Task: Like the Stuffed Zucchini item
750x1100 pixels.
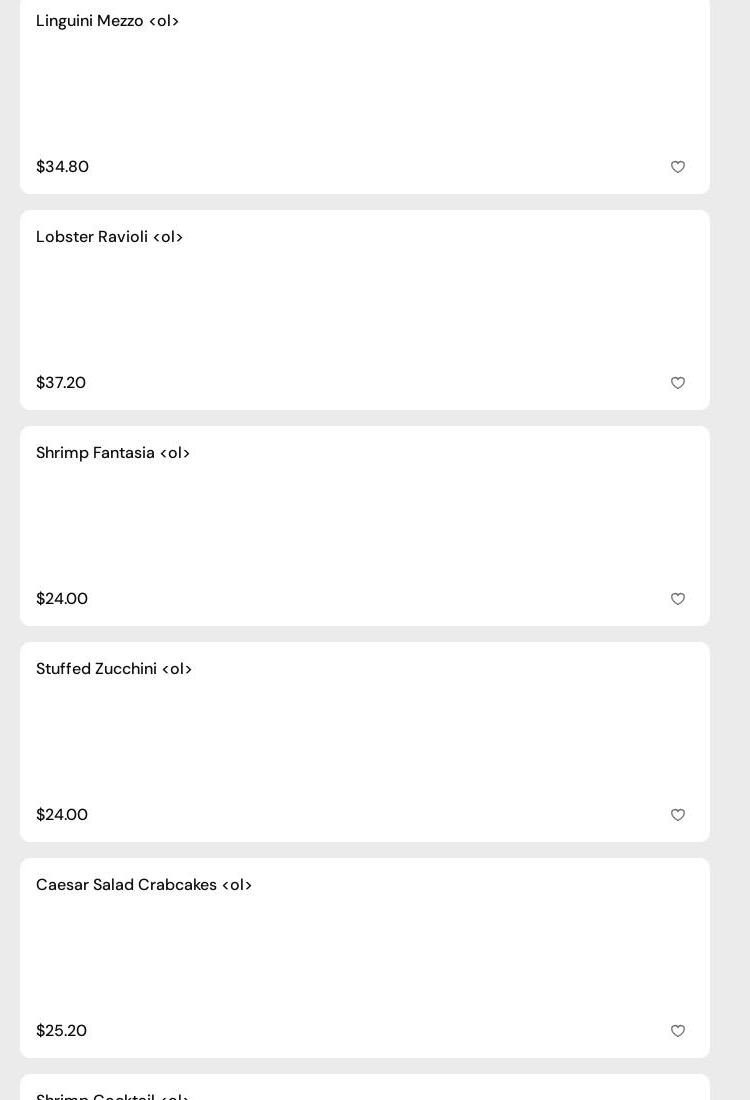Action: [x=678, y=815]
